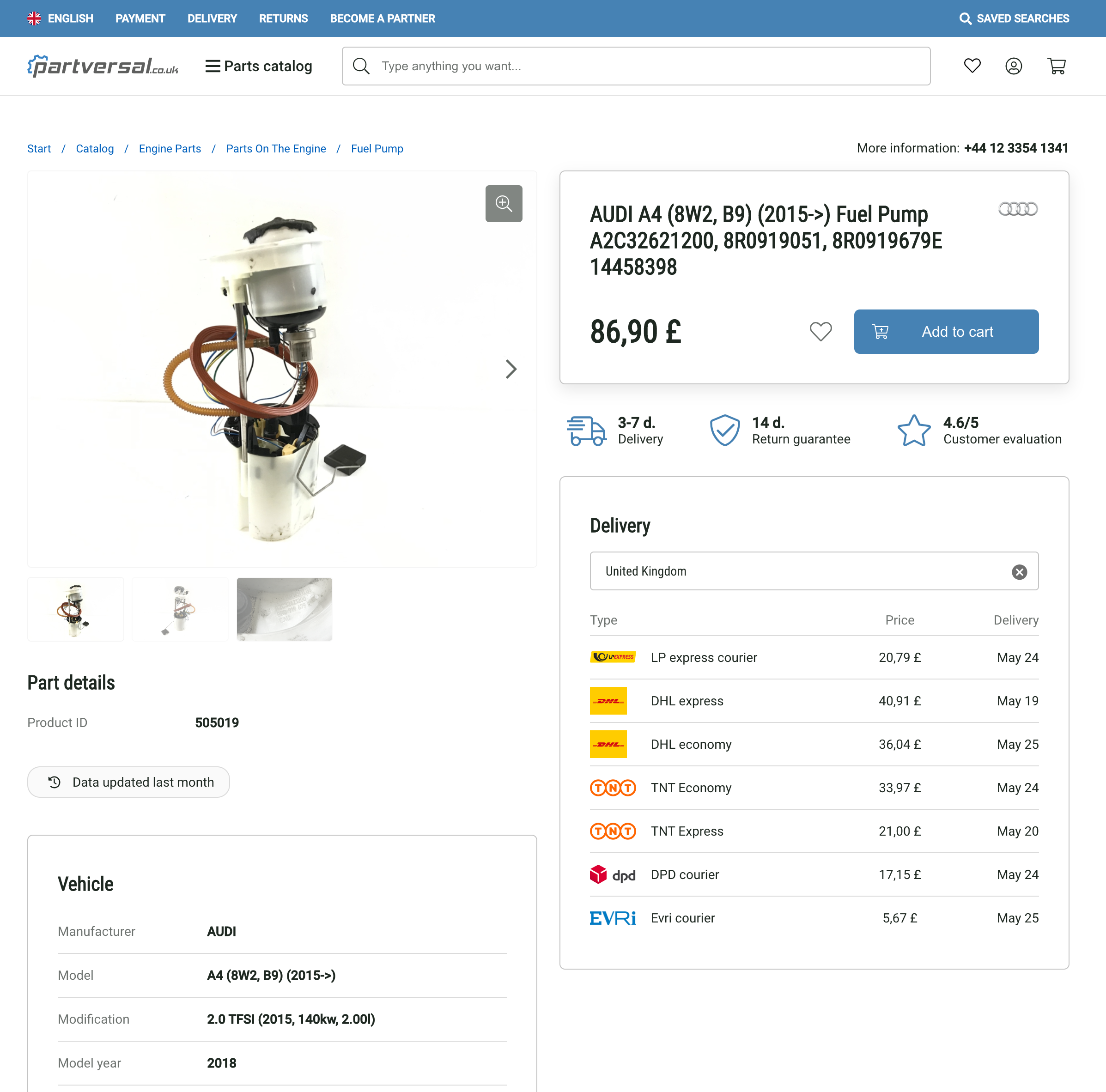Open the English language selector
This screenshot has height=1092, width=1106.
(60, 18)
